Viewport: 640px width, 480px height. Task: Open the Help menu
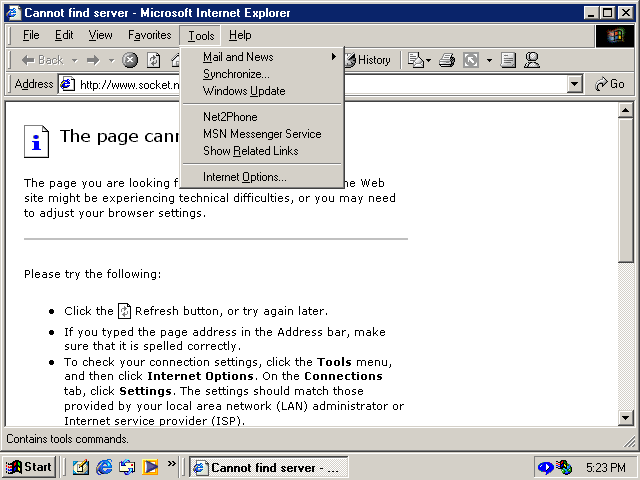240,35
